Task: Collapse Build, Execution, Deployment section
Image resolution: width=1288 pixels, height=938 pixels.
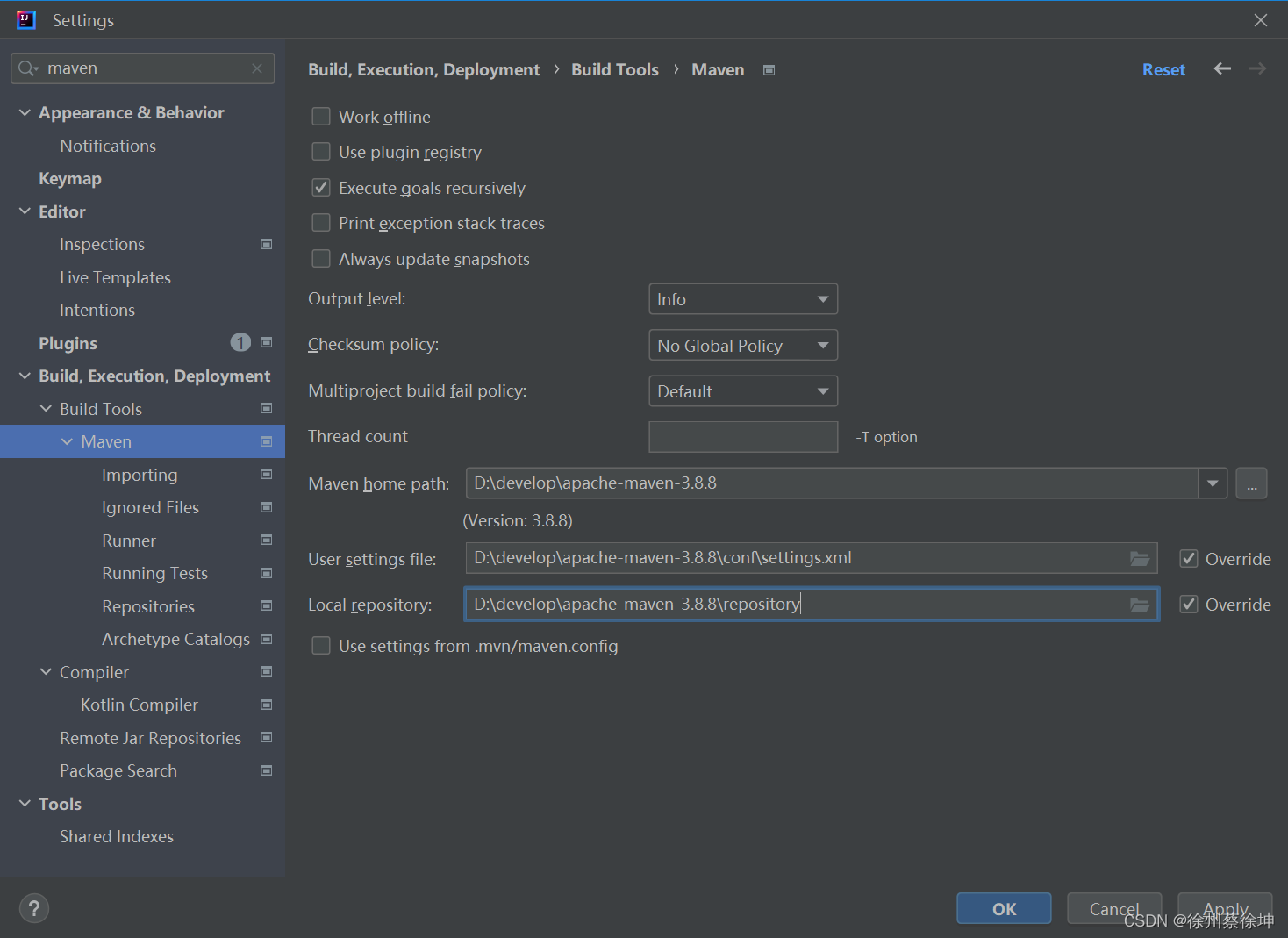Action: [x=25, y=376]
